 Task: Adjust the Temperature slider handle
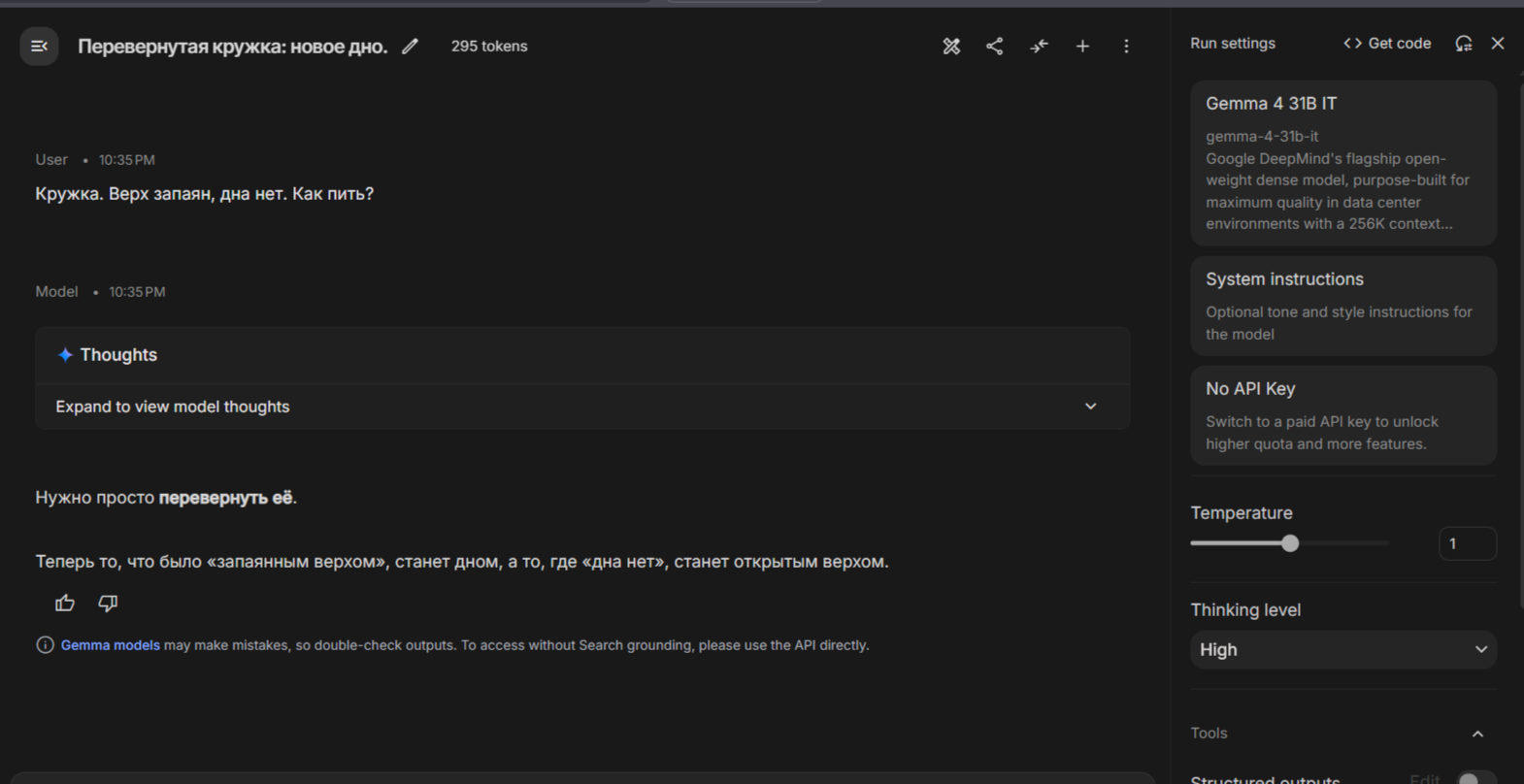[1290, 543]
